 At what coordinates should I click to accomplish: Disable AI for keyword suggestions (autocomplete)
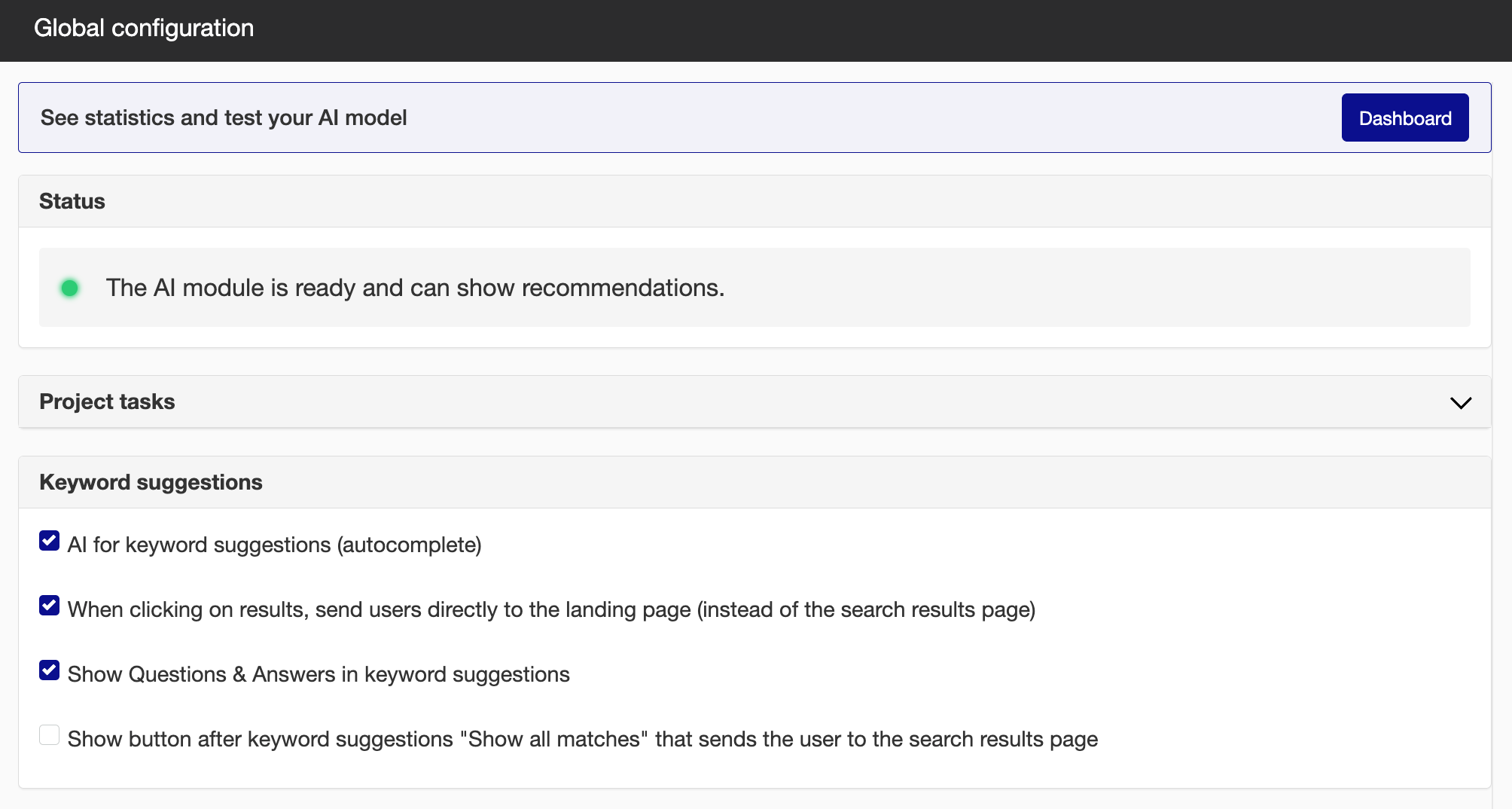pyautogui.click(x=49, y=540)
